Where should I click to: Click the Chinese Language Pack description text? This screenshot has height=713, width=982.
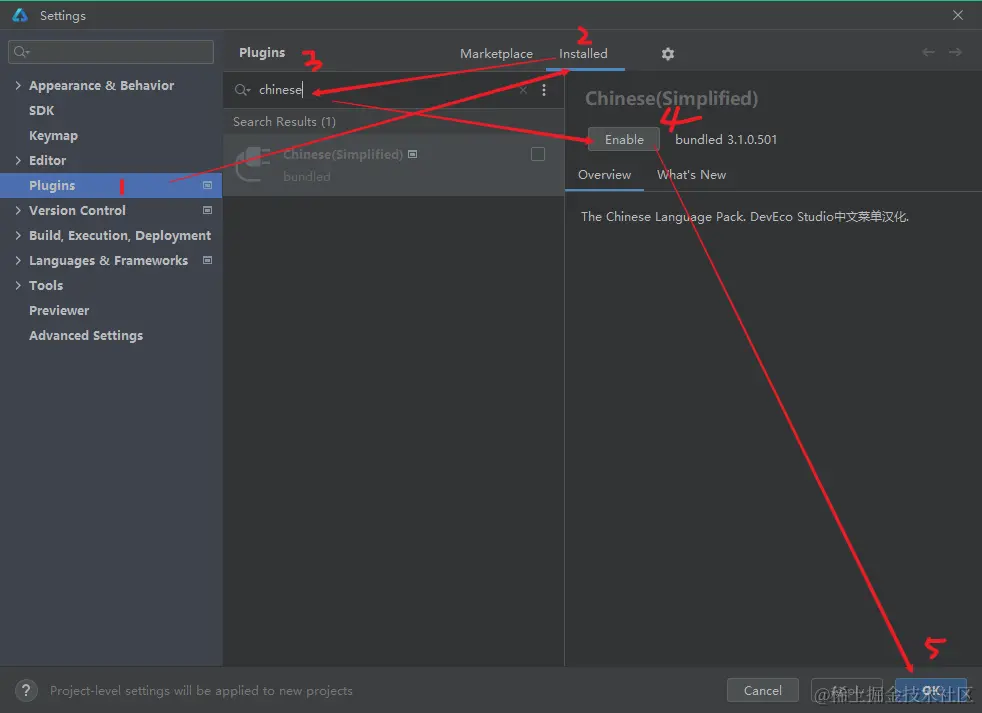pos(744,217)
